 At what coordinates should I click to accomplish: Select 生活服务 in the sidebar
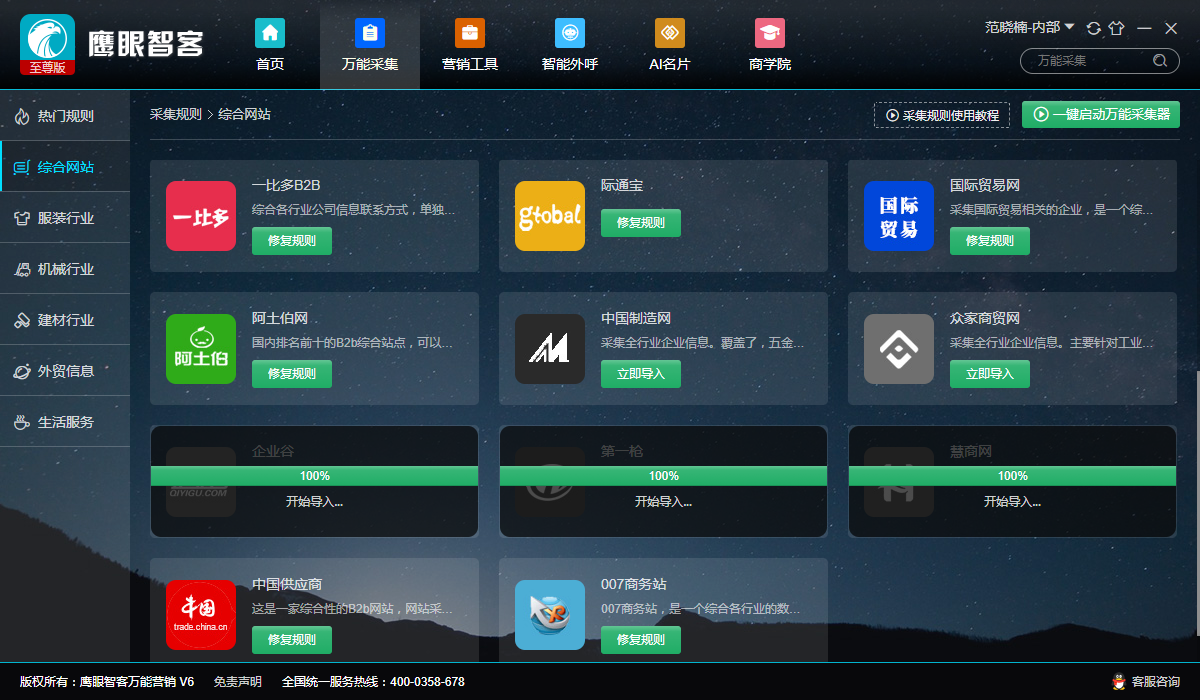pyautogui.click(x=65, y=422)
